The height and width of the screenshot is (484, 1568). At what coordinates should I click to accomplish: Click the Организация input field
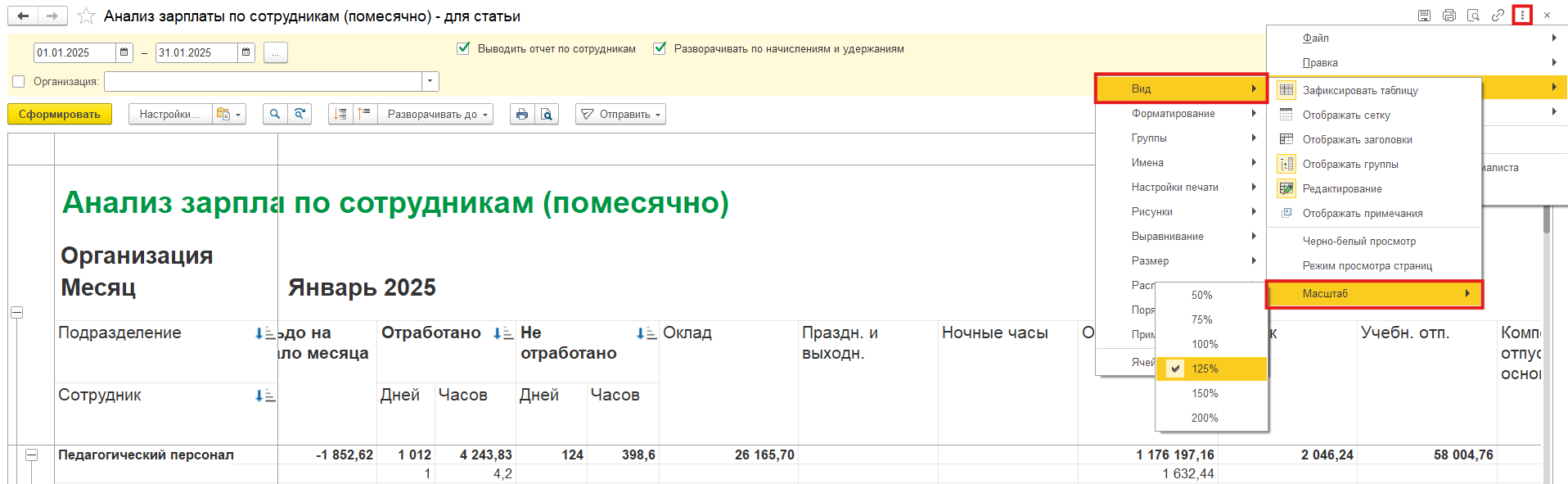264,81
